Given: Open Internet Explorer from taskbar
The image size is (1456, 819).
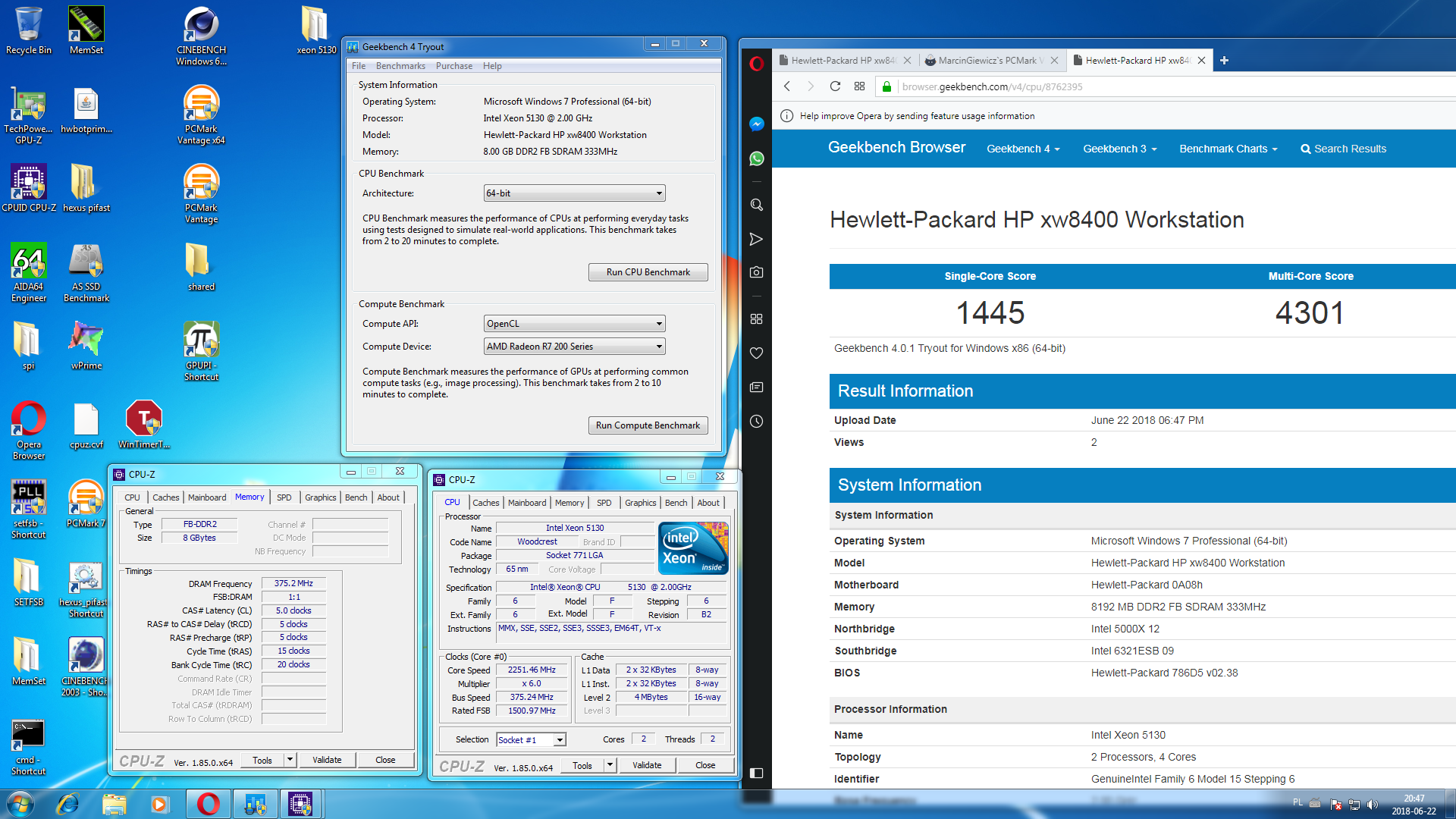Looking at the screenshot, I should pos(67,803).
